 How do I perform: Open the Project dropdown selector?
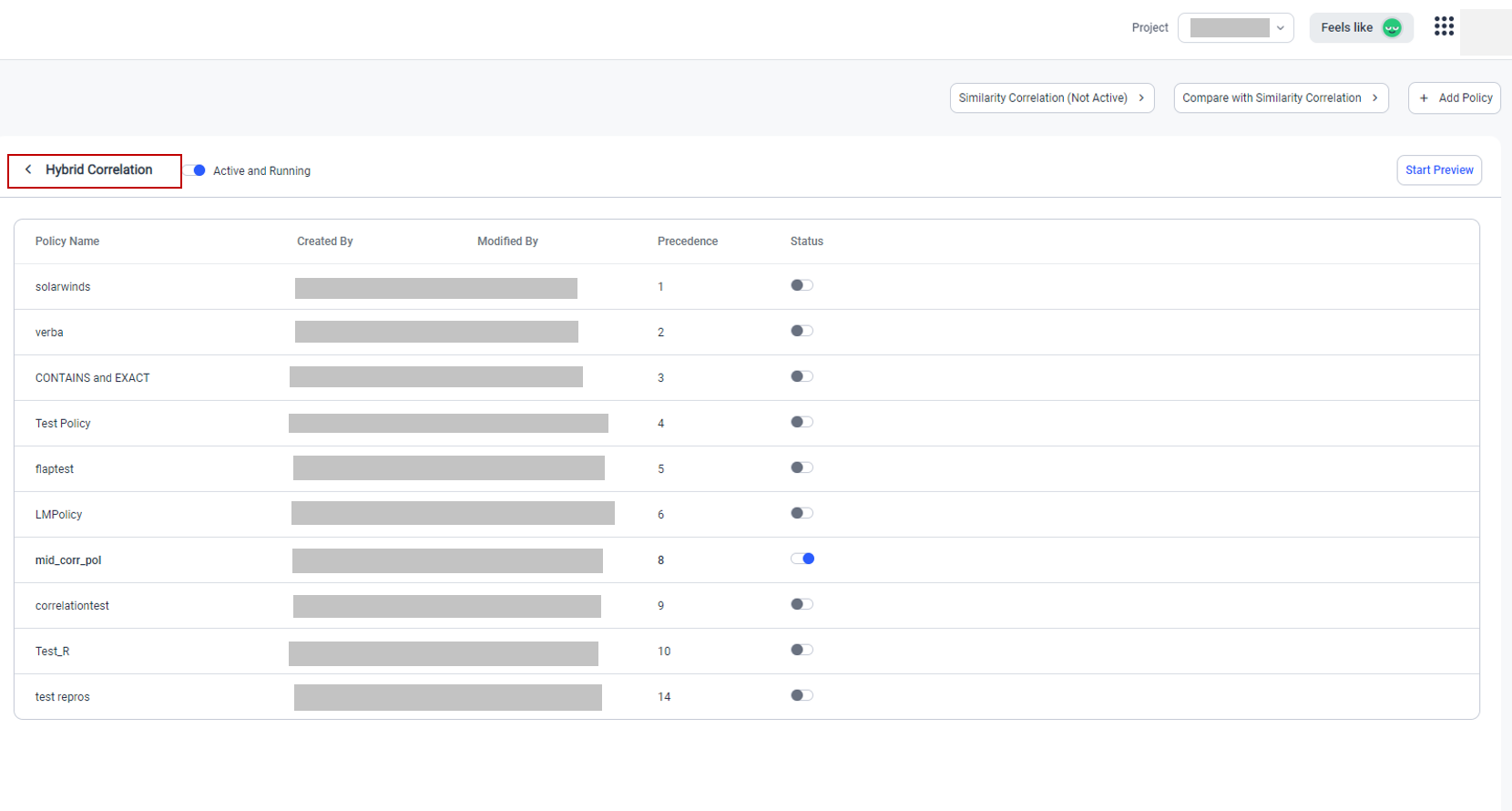(1236, 28)
